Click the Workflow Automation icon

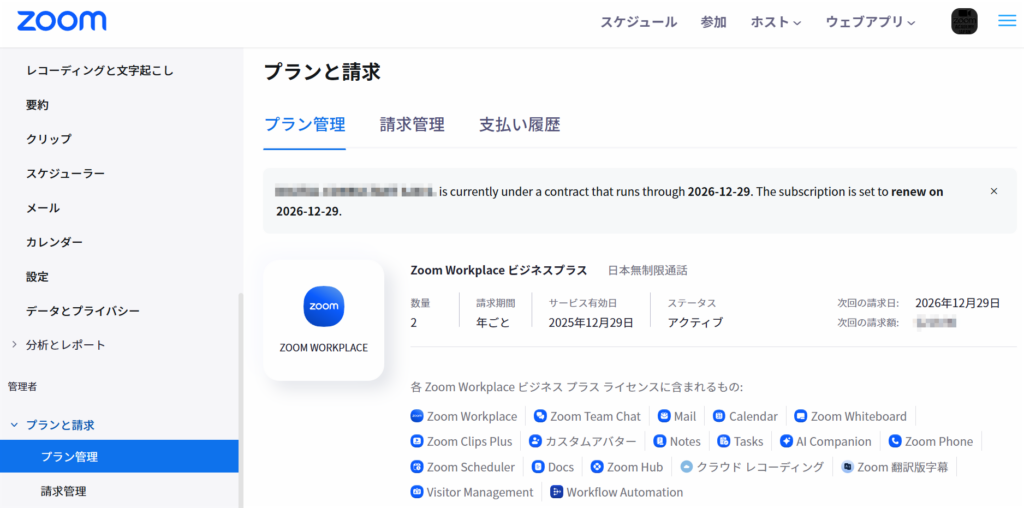(x=557, y=492)
